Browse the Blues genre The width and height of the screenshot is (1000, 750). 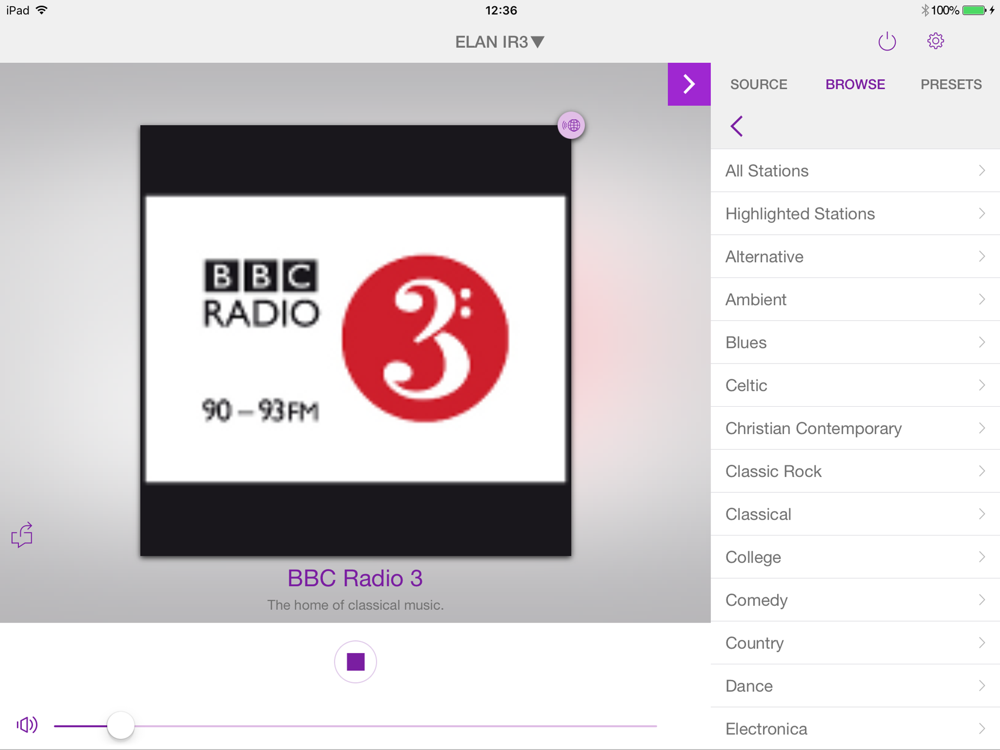point(855,342)
